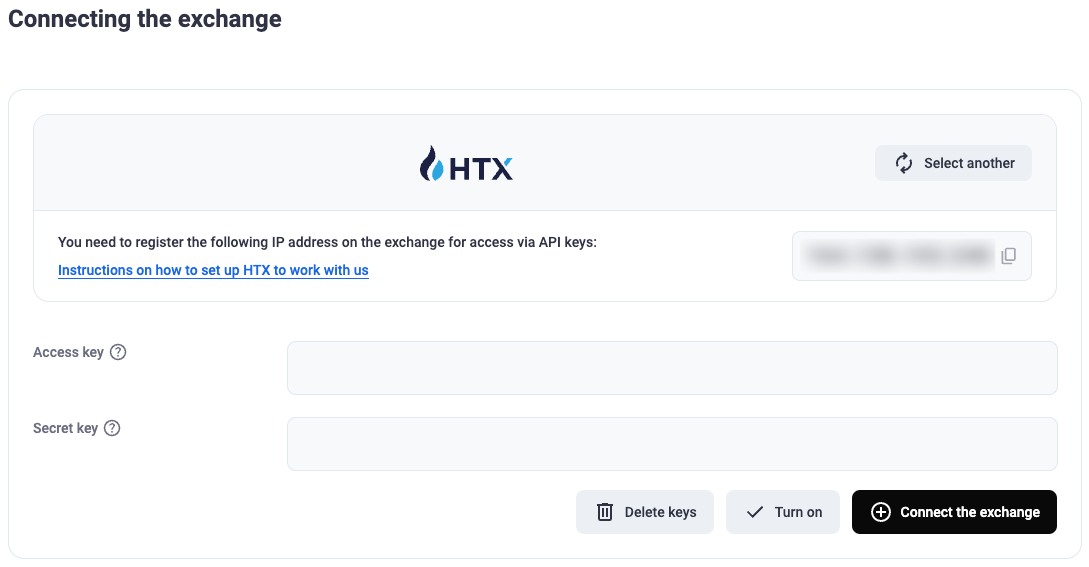The width and height of the screenshot is (1089, 567).
Task: Focus the Secret key input field
Action: 672,444
